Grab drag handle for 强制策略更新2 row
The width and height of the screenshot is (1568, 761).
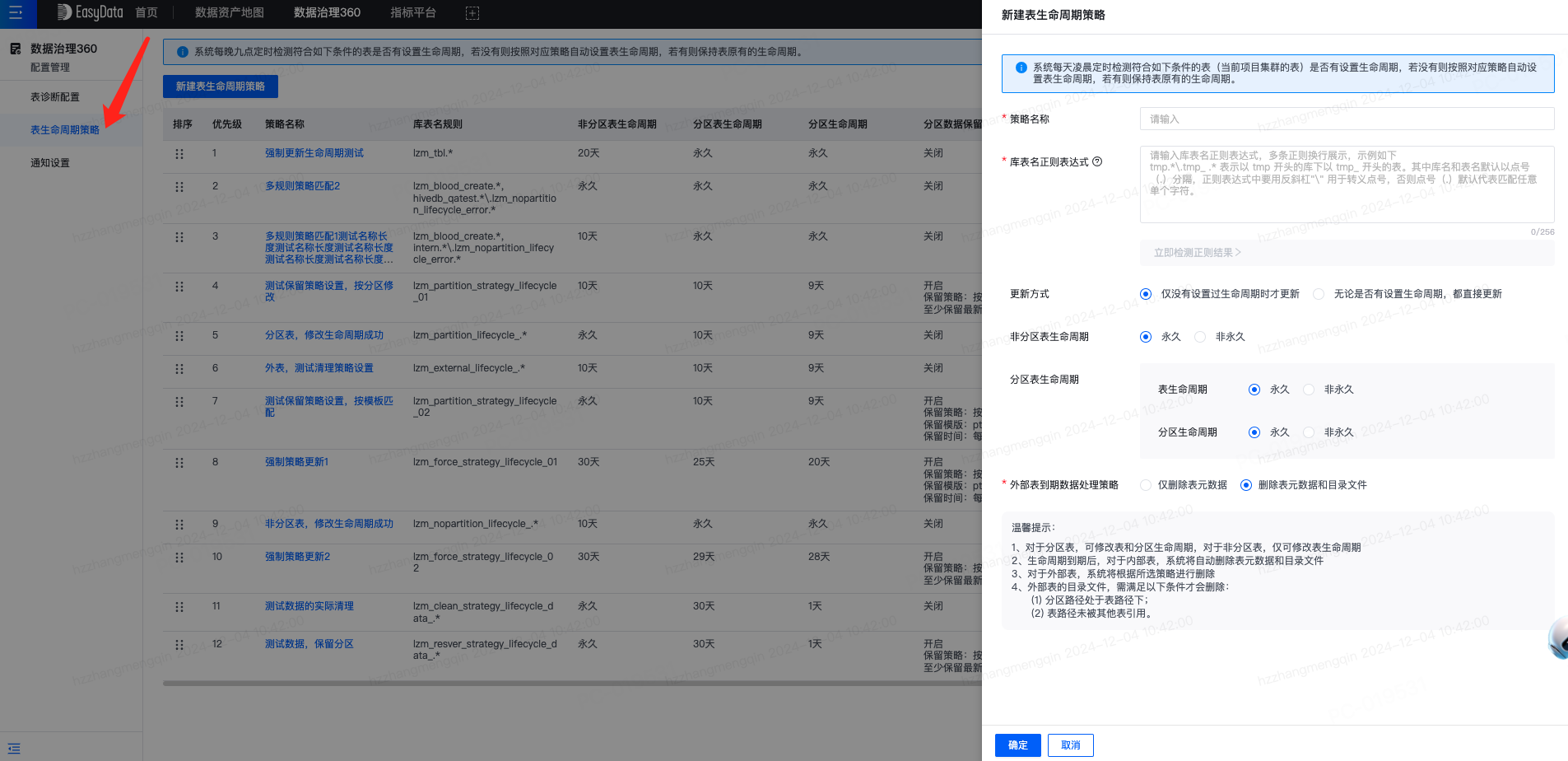pyautogui.click(x=179, y=558)
